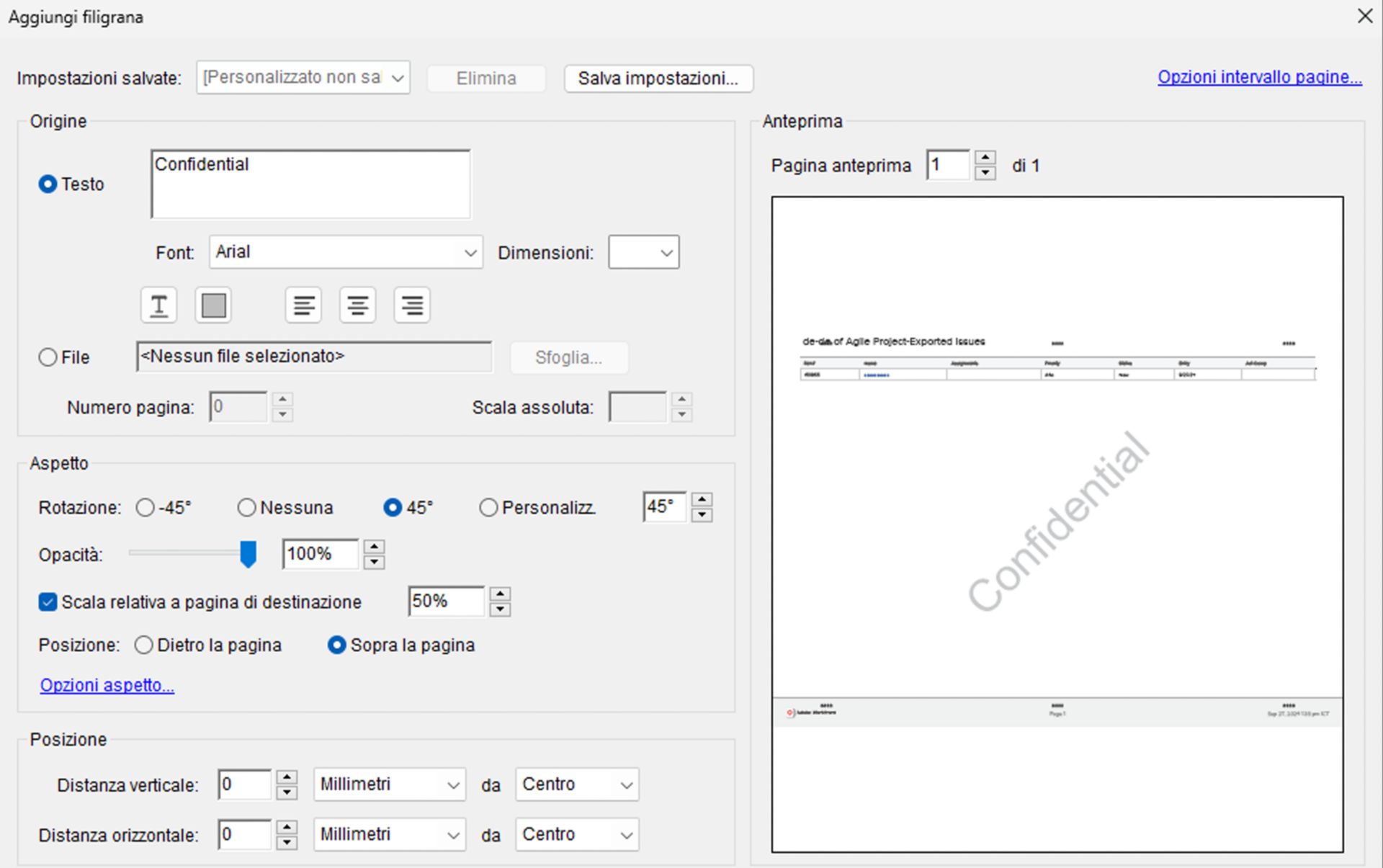Select the File source radio button
Viewport: 1383px width, 868px height.
click(x=48, y=357)
